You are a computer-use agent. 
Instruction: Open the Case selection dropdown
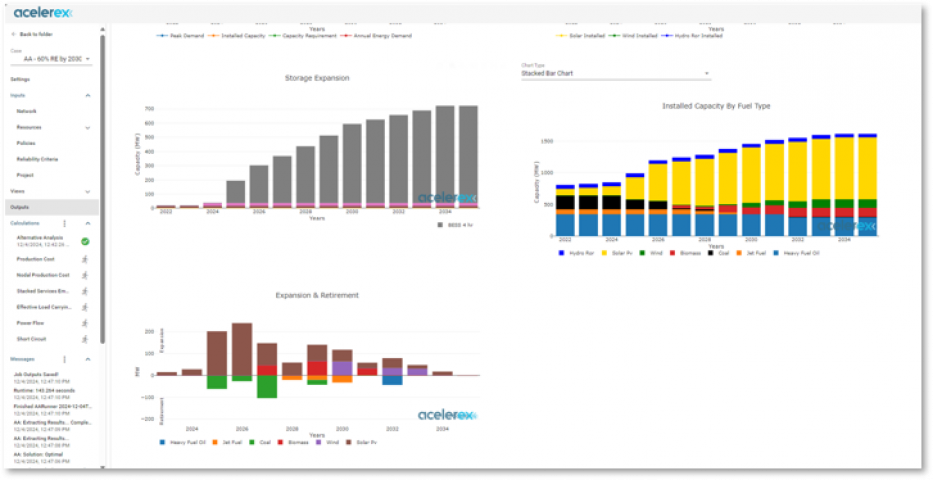point(51,59)
